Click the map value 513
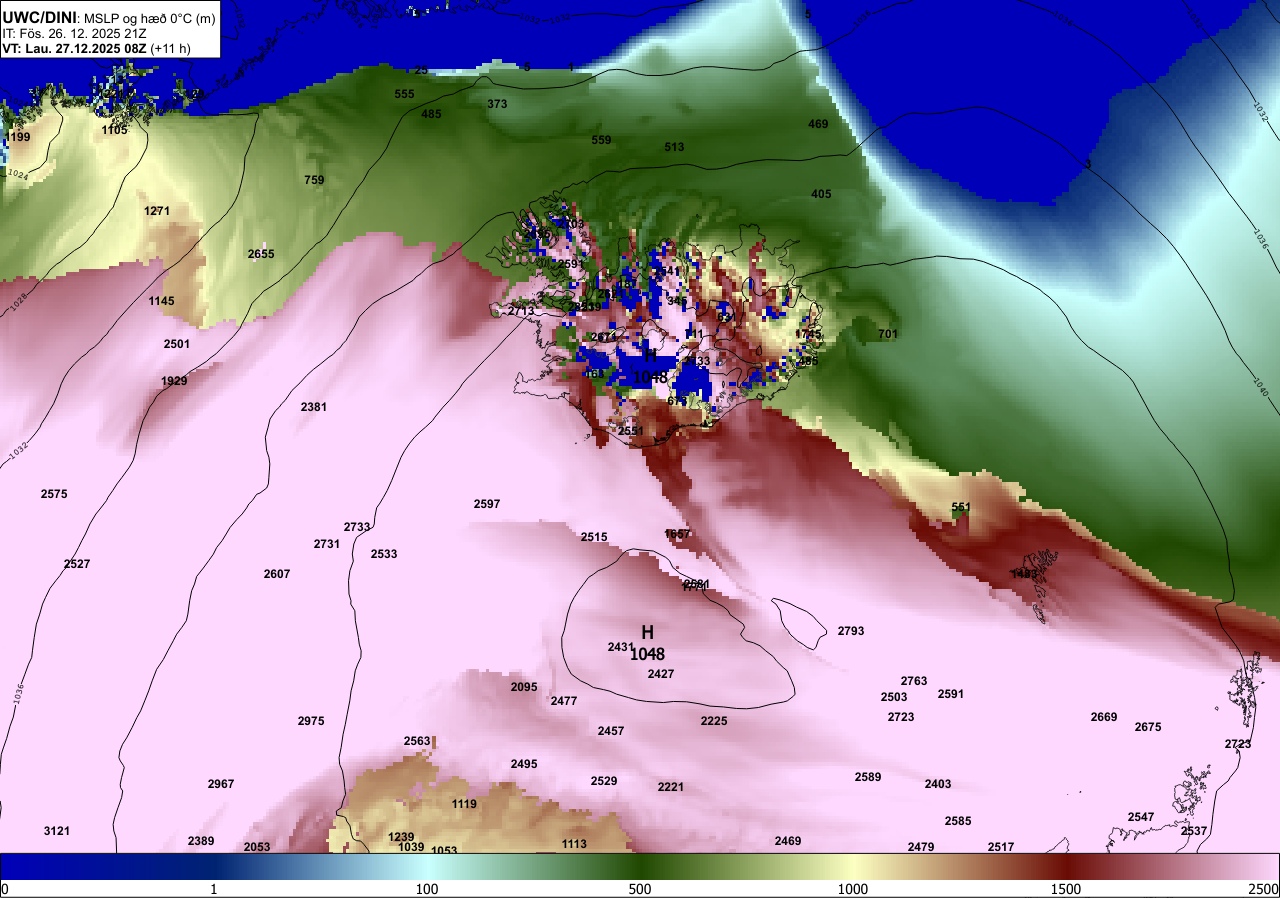 [x=674, y=147]
